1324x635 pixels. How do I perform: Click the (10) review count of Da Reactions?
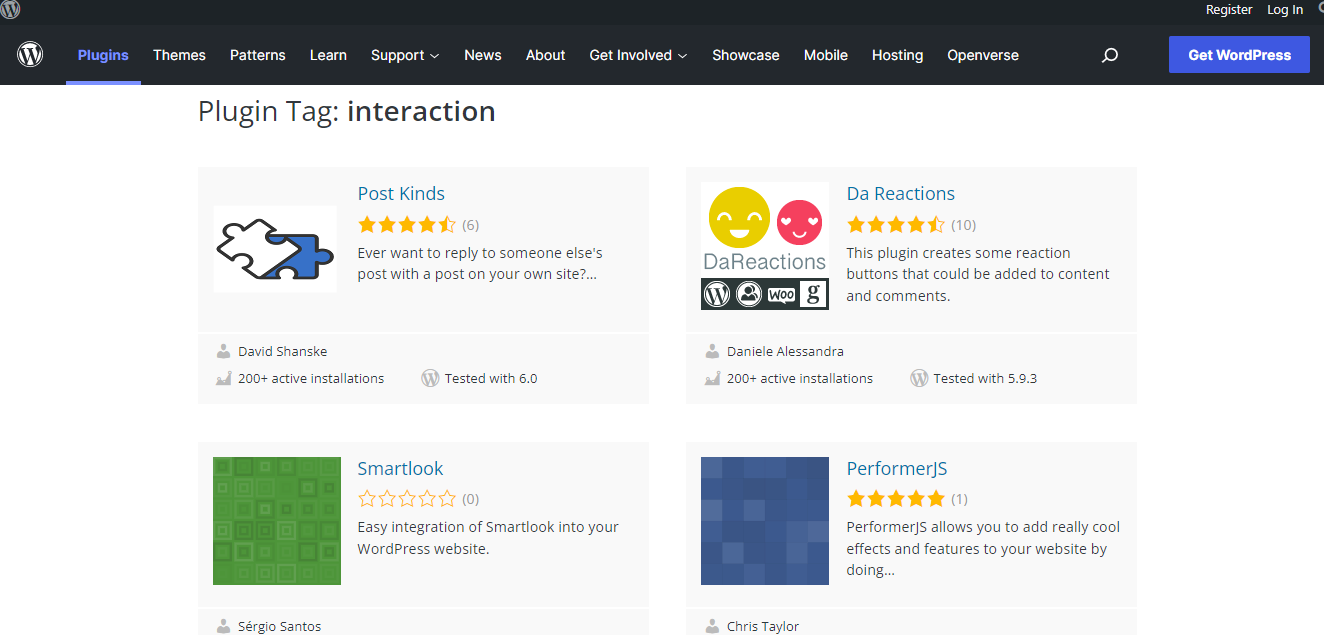(963, 225)
